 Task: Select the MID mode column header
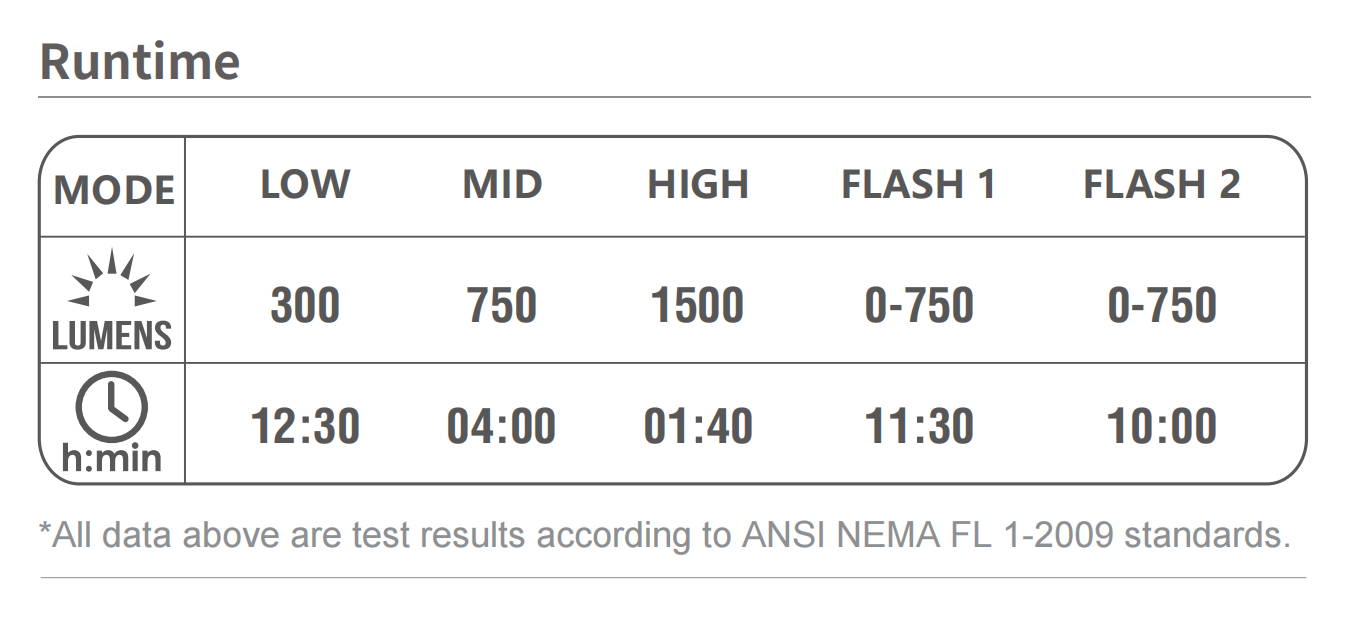pyautogui.click(x=502, y=185)
